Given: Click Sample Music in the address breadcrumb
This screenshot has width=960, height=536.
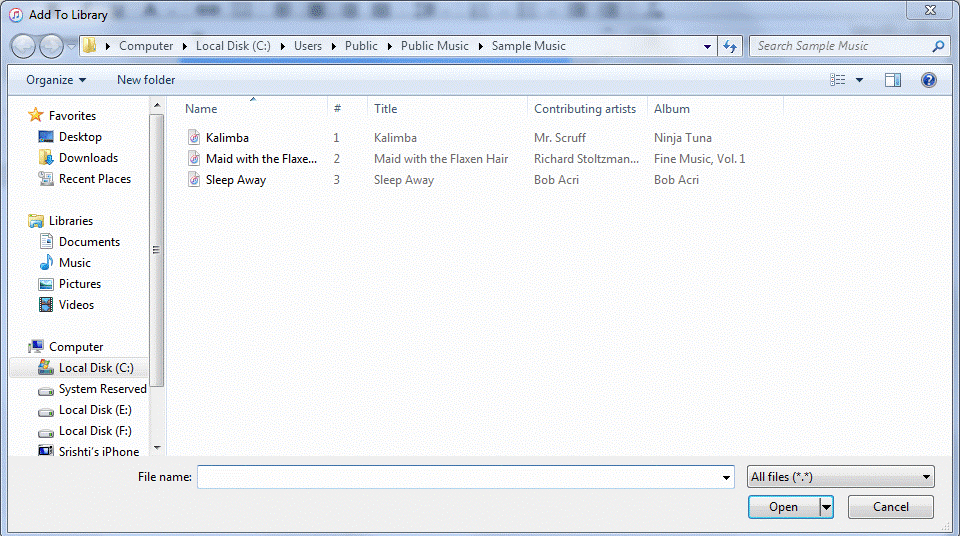Looking at the screenshot, I should (x=528, y=46).
